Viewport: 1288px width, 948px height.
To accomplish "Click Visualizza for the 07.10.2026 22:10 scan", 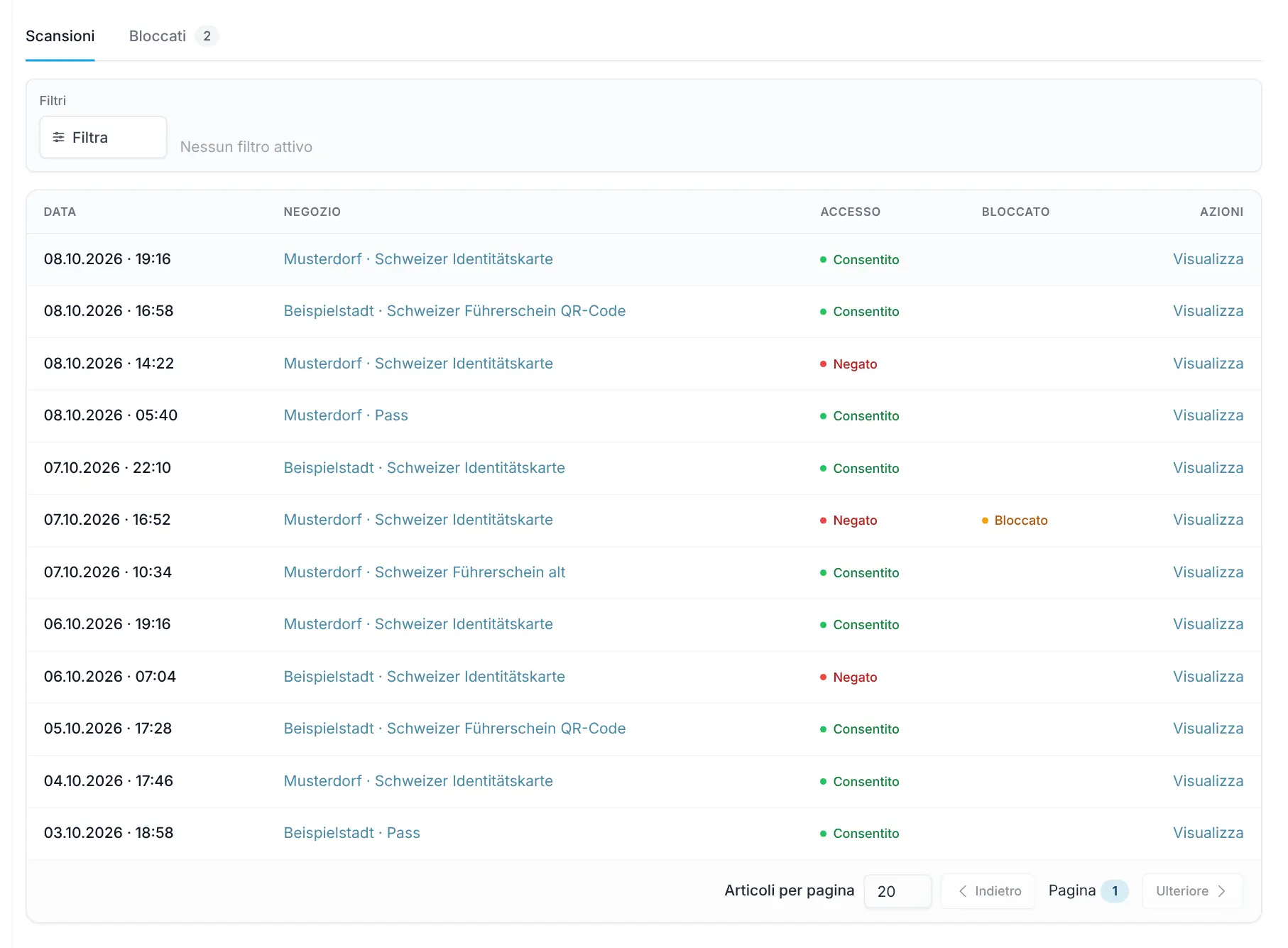I will (x=1208, y=468).
